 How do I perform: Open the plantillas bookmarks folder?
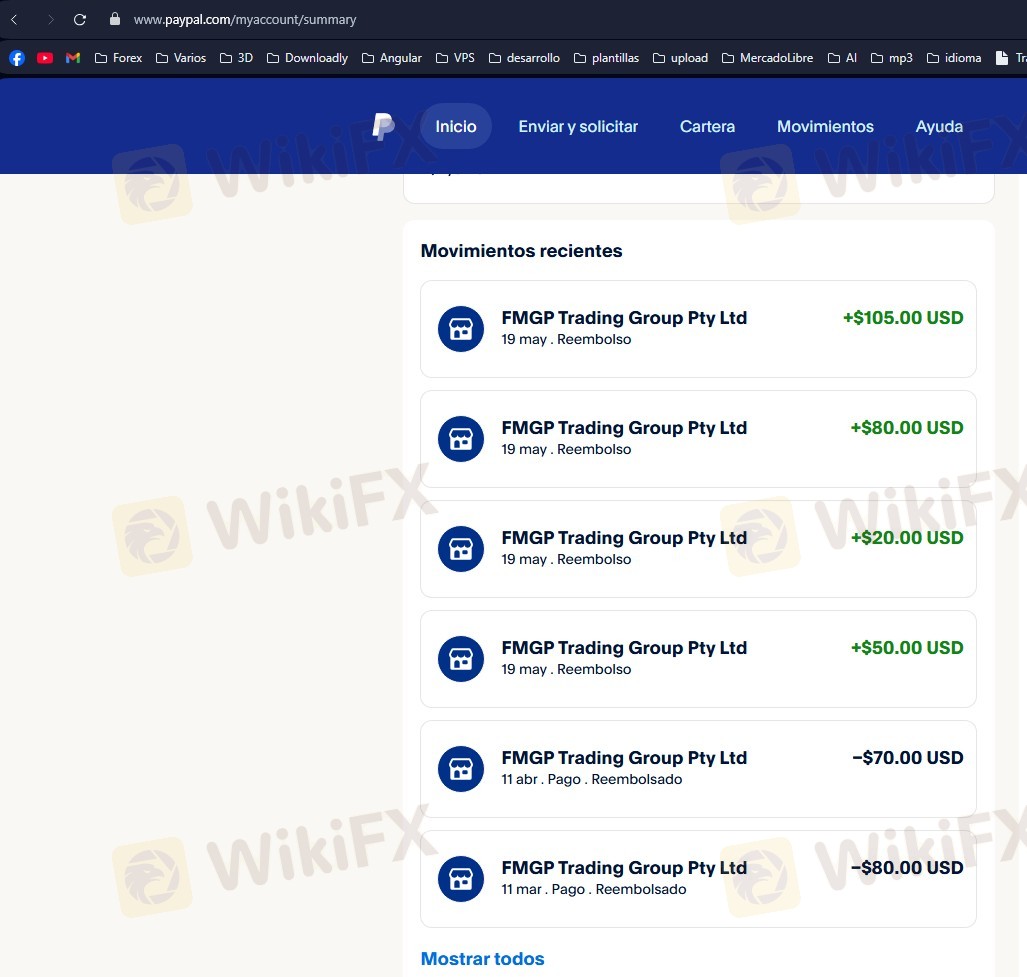[607, 58]
